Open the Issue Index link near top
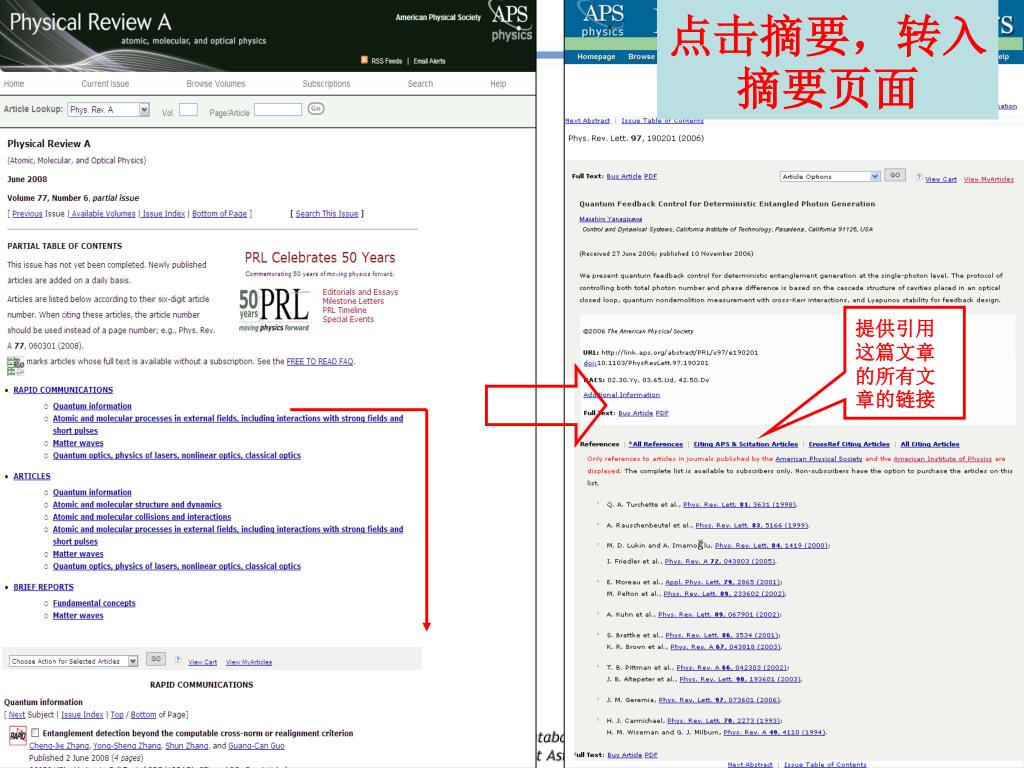The image size is (1024, 768). coord(163,214)
